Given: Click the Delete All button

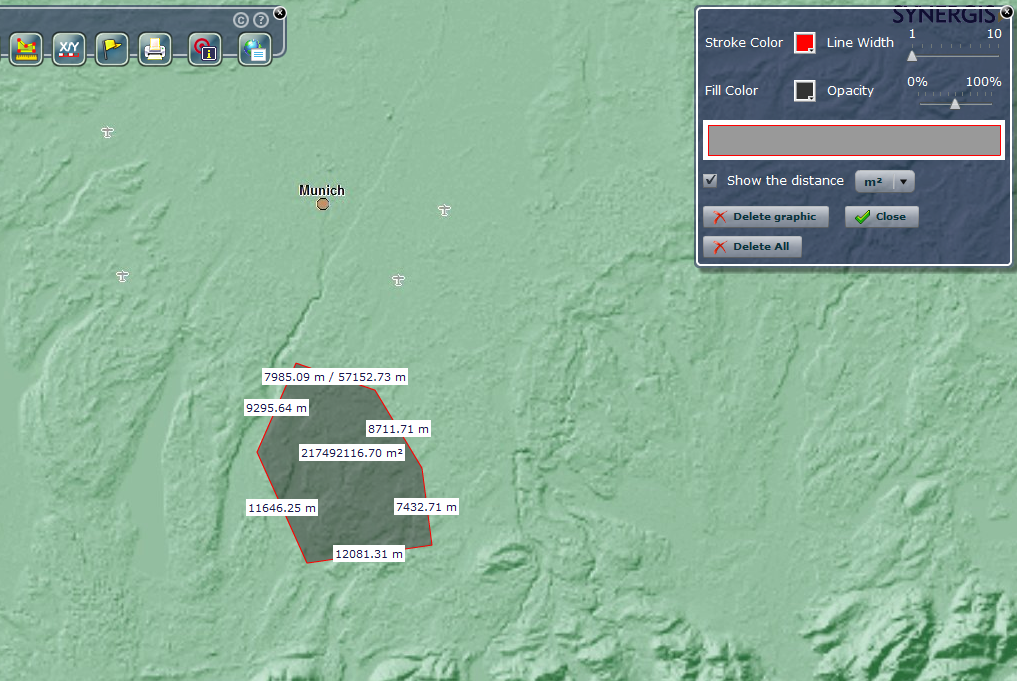Looking at the screenshot, I should click(752, 247).
